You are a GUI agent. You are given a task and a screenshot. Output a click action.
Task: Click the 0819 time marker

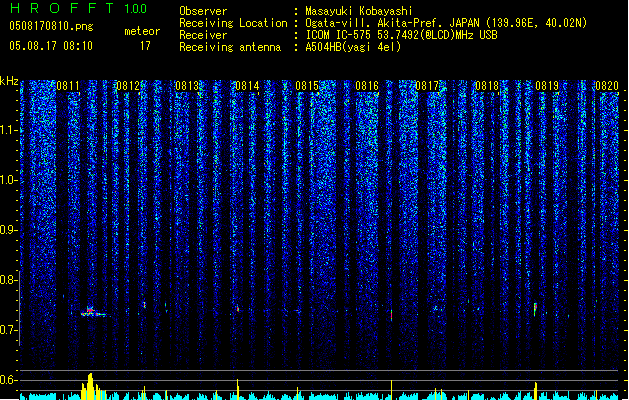coord(547,86)
